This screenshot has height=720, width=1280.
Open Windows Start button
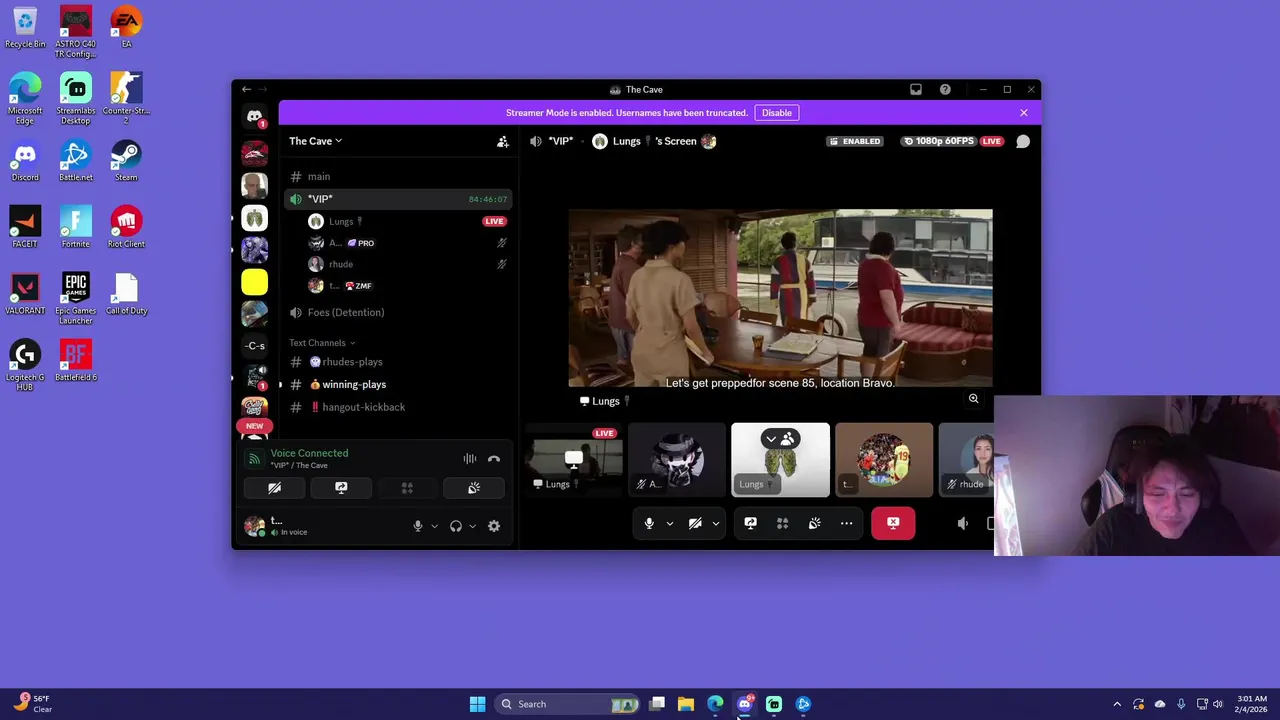477,704
